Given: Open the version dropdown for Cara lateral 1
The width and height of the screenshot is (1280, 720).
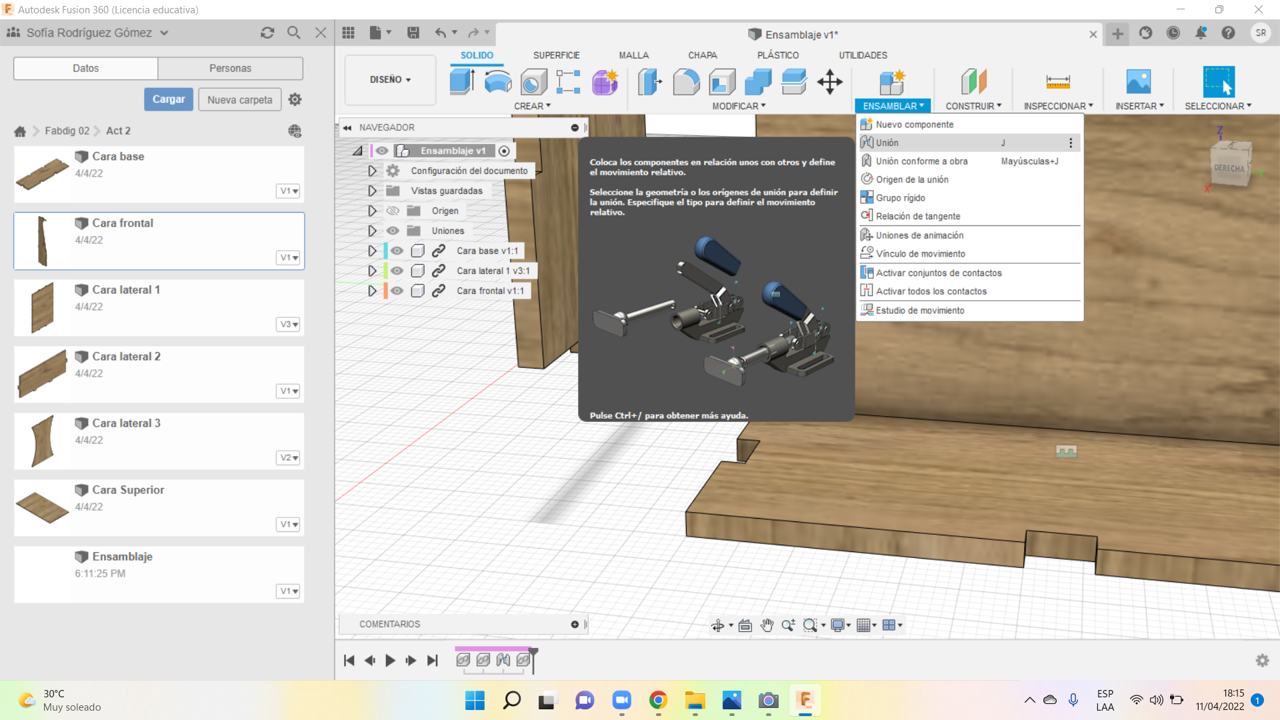Looking at the screenshot, I should click(288, 324).
